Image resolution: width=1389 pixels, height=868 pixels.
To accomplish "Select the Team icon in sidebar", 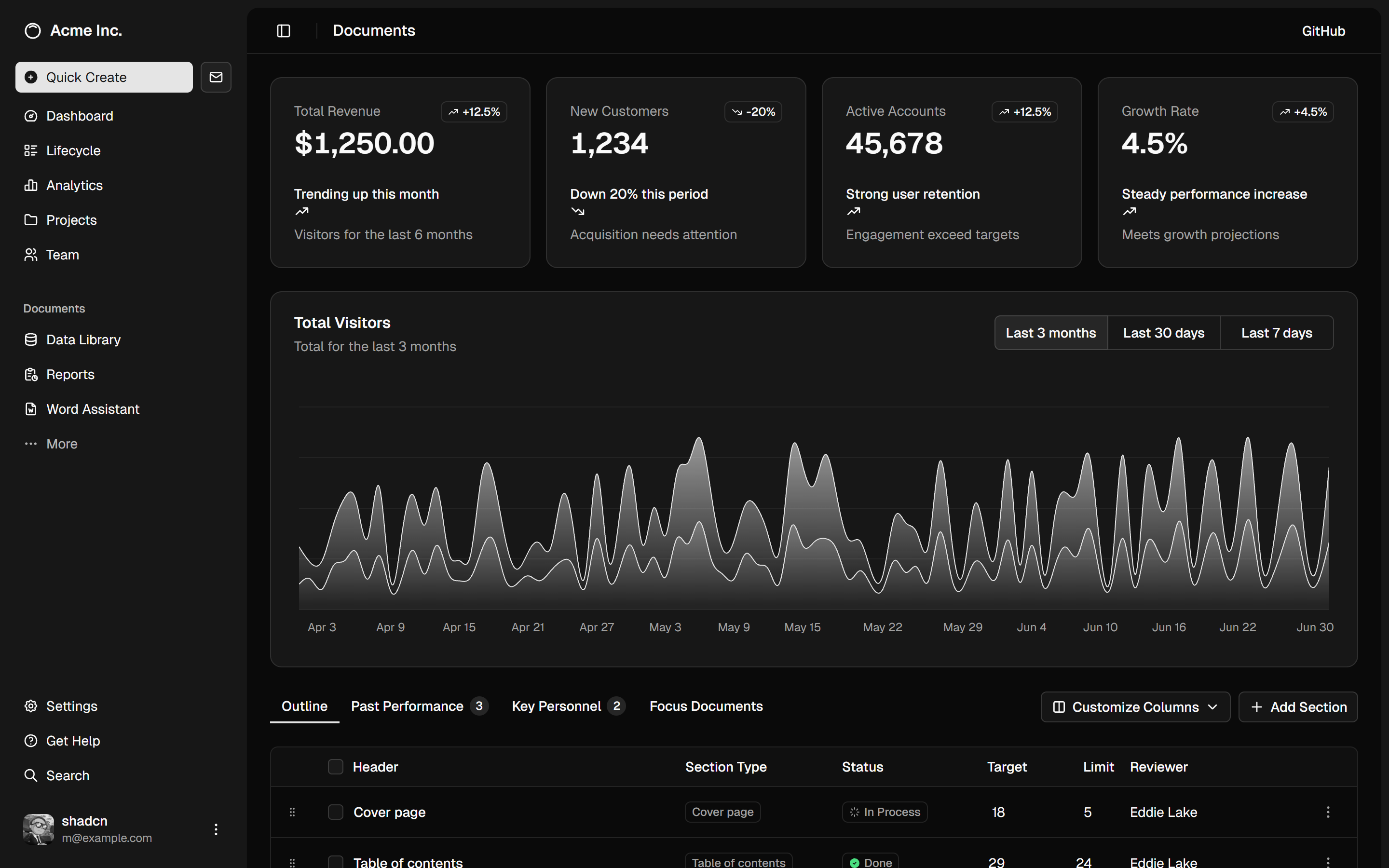I will tap(31, 254).
